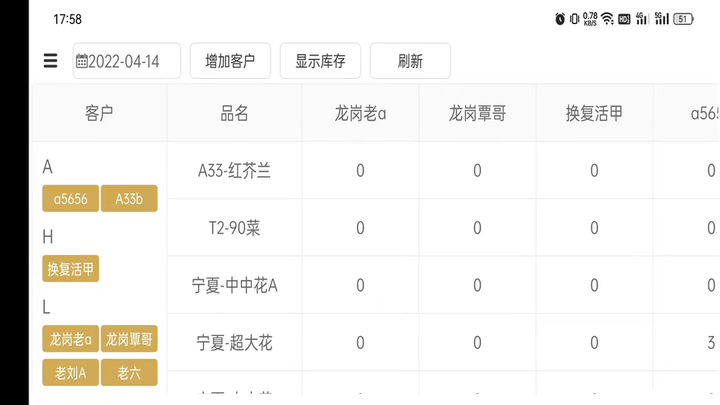Select customer tag 换复活甲
Viewport: 720px width, 405px height.
coord(70,269)
